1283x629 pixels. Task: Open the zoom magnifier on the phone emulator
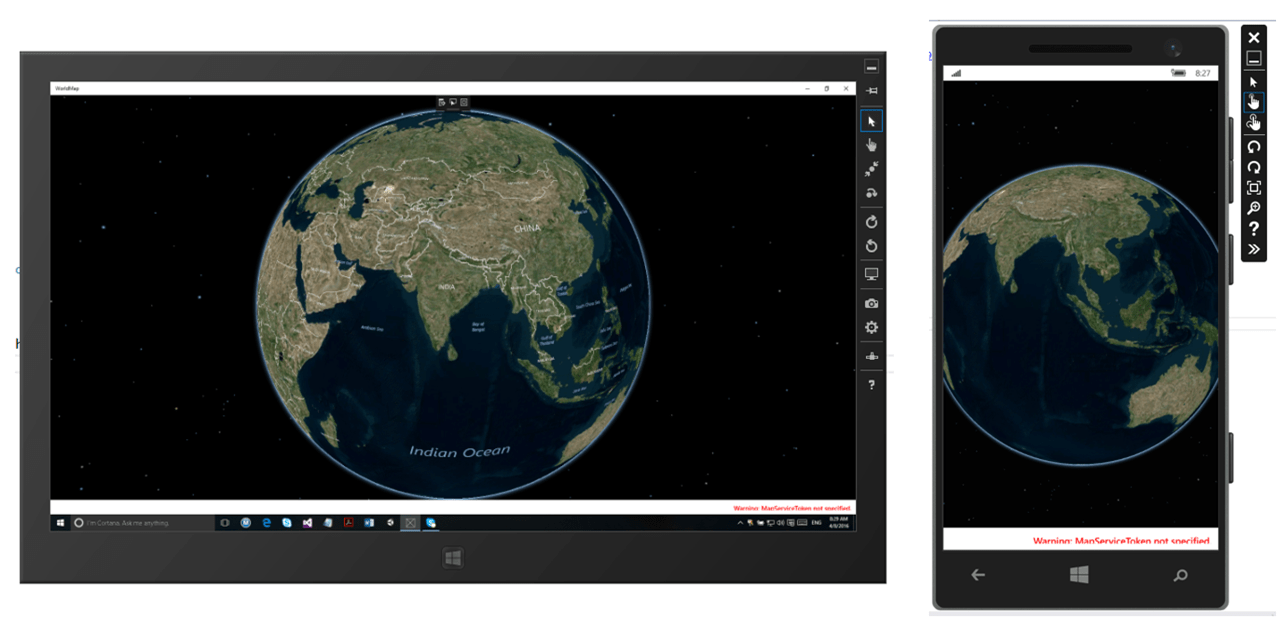click(x=1253, y=208)
